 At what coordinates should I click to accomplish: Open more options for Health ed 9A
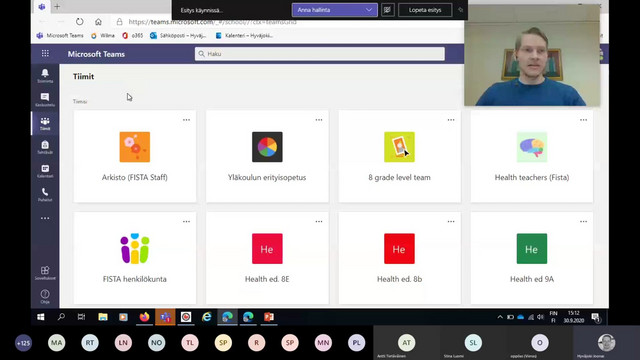tap(583, 222)
